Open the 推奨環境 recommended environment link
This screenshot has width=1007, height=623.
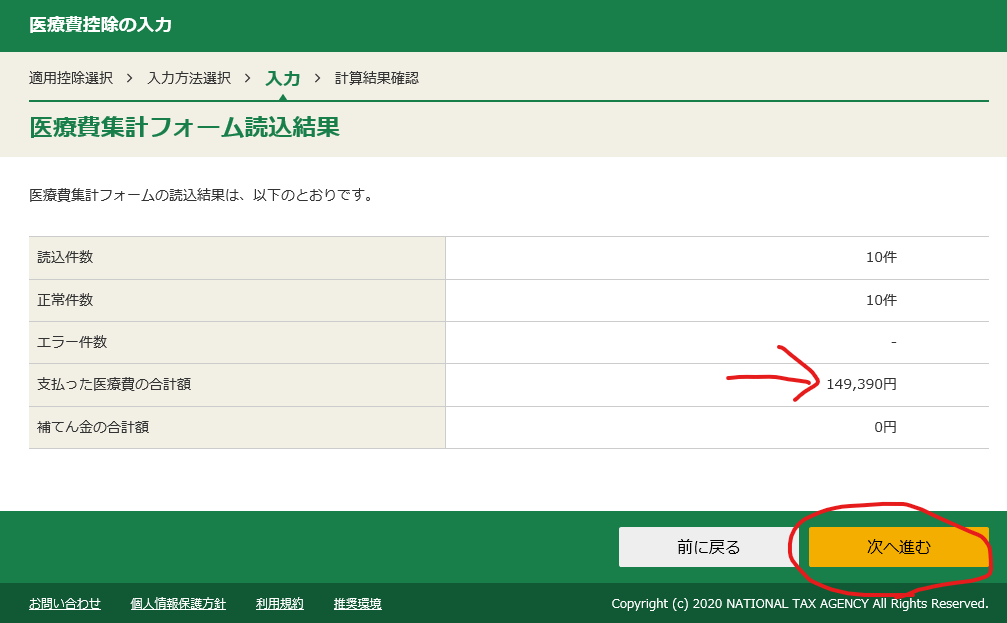click(355, 604)
